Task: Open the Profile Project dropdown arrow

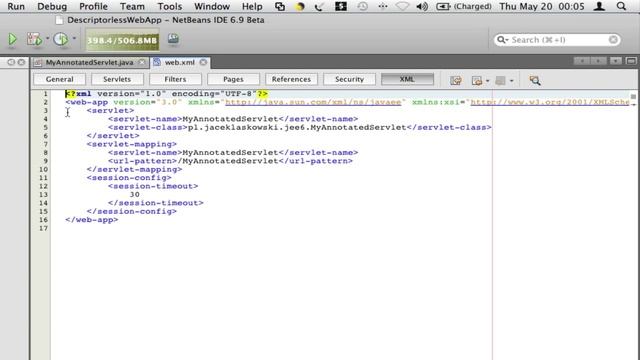Action: point(74,39)
